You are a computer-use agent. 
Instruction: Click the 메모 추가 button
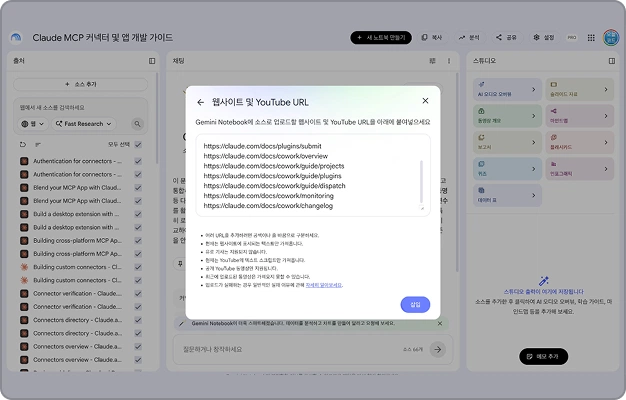pos(543,356)
